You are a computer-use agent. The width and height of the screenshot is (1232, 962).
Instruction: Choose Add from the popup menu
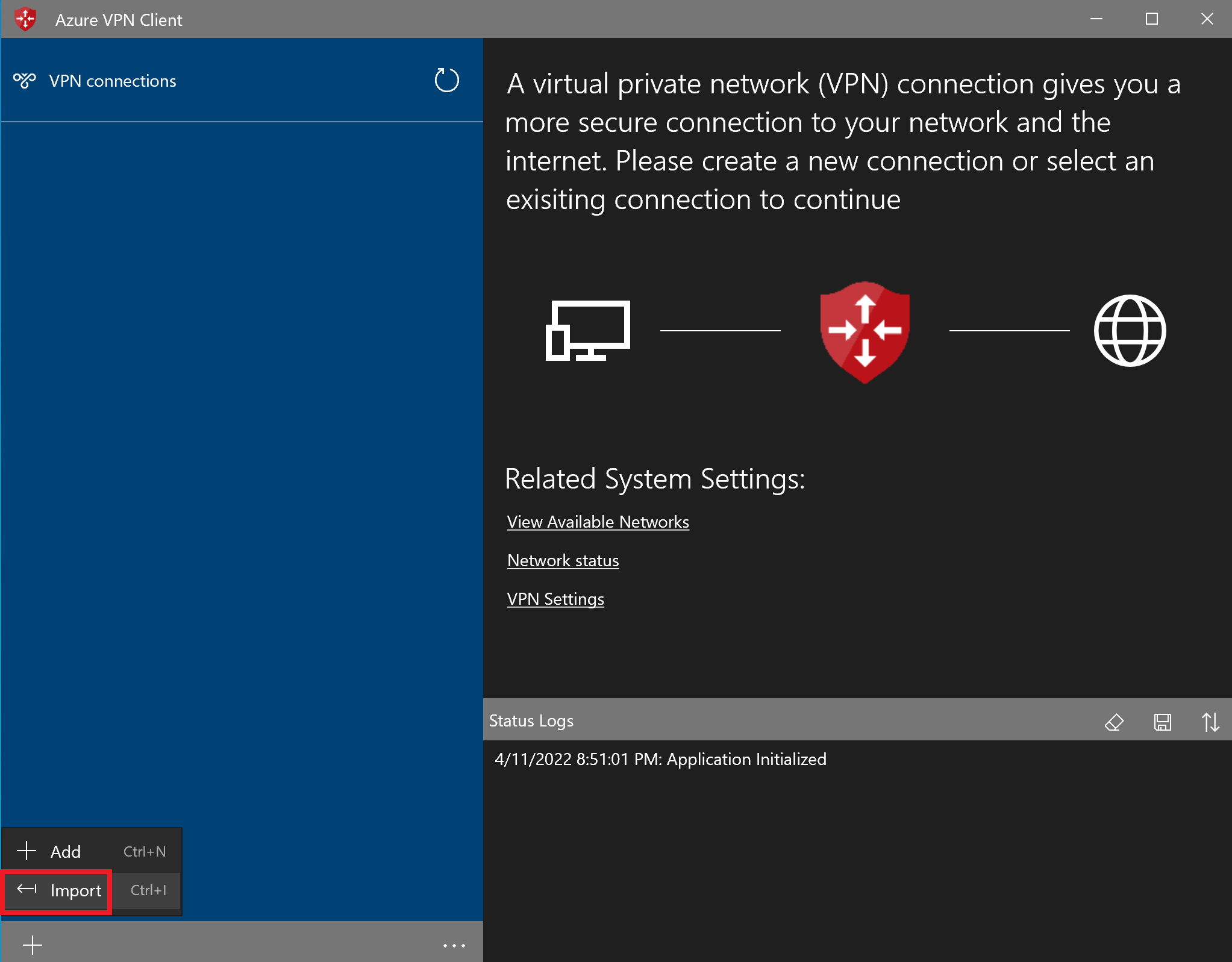(92, 851)
